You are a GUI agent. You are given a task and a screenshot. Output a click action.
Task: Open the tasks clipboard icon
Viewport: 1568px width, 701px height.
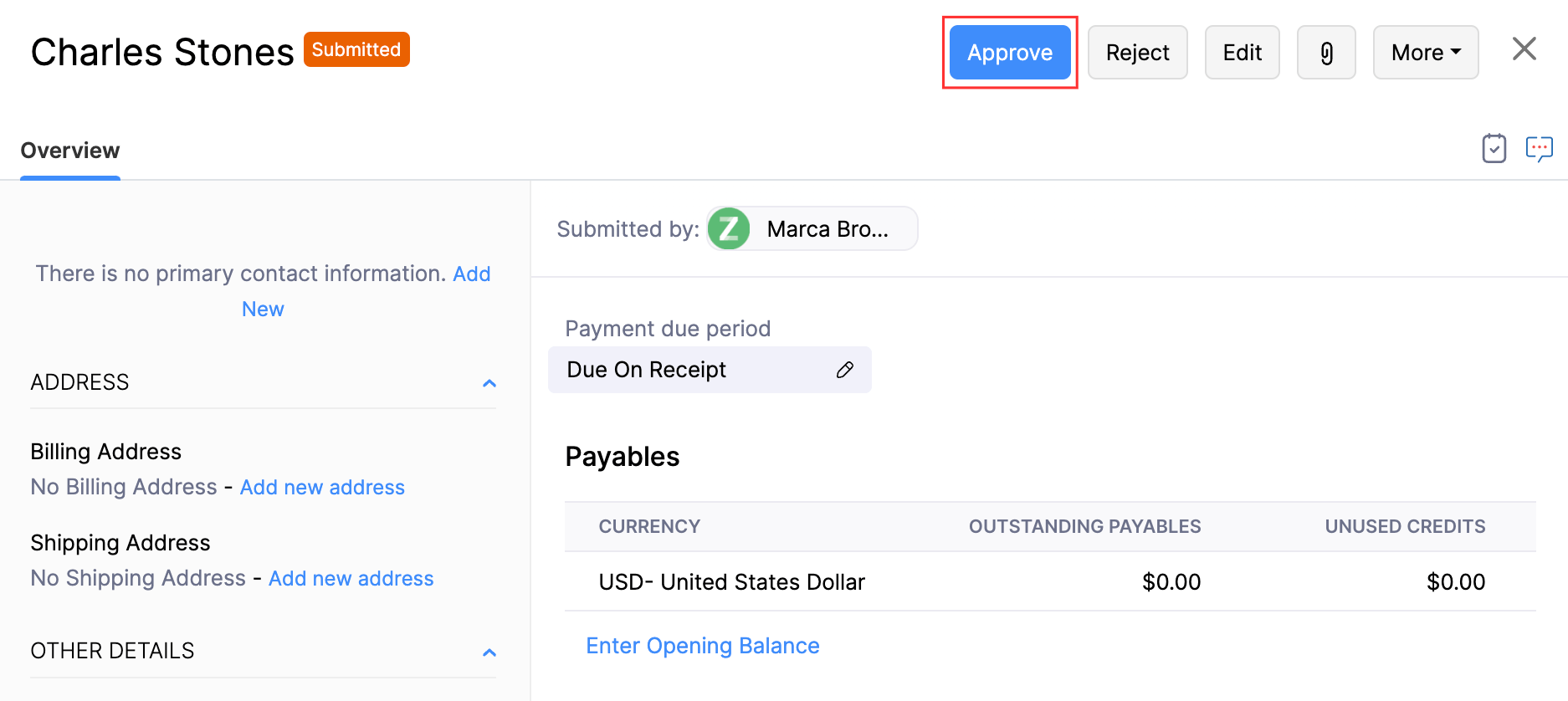click(x=1494, y=149)
